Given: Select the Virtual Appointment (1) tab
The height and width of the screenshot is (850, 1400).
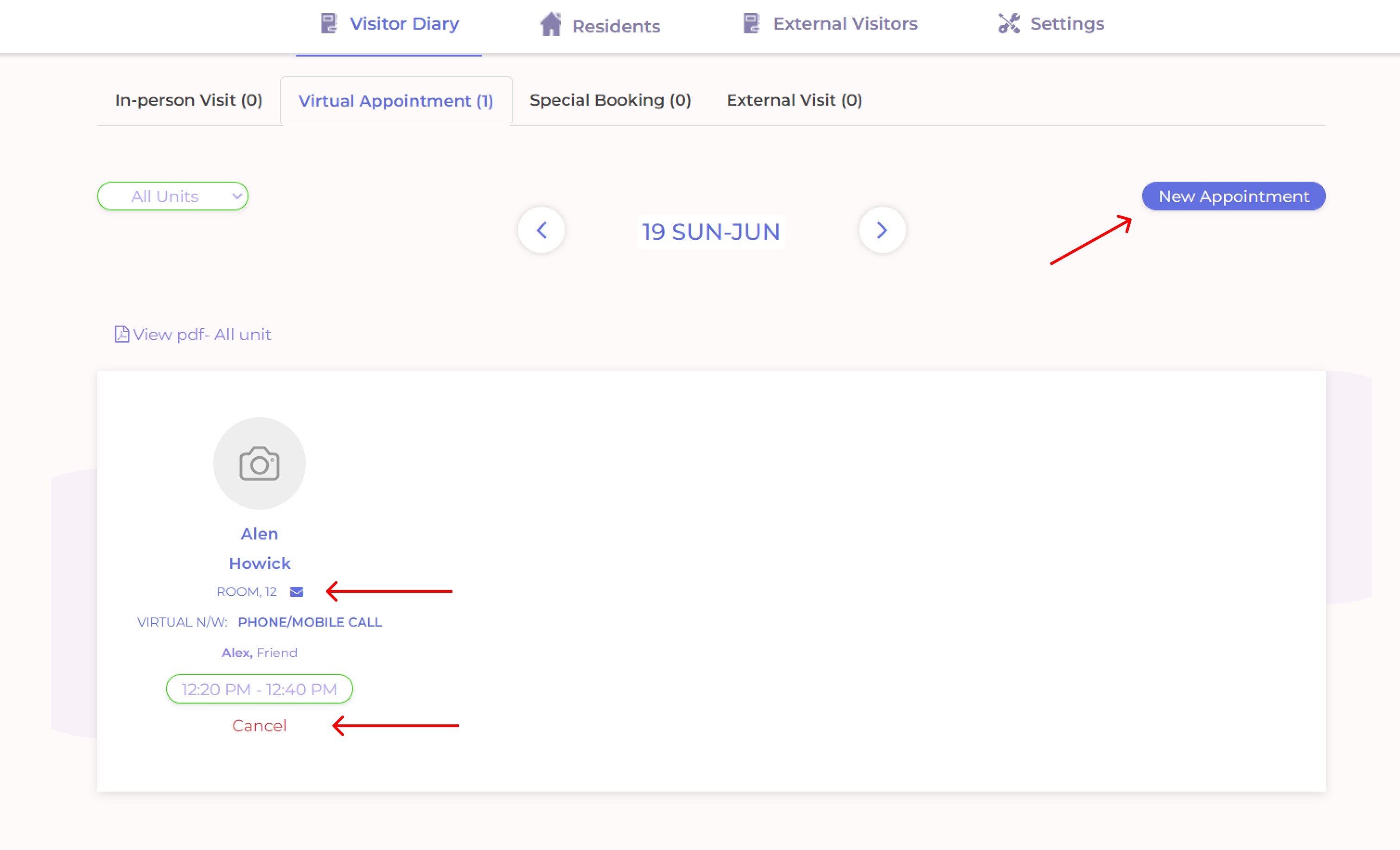Looking at the screenshot, I should coord(395,101).
